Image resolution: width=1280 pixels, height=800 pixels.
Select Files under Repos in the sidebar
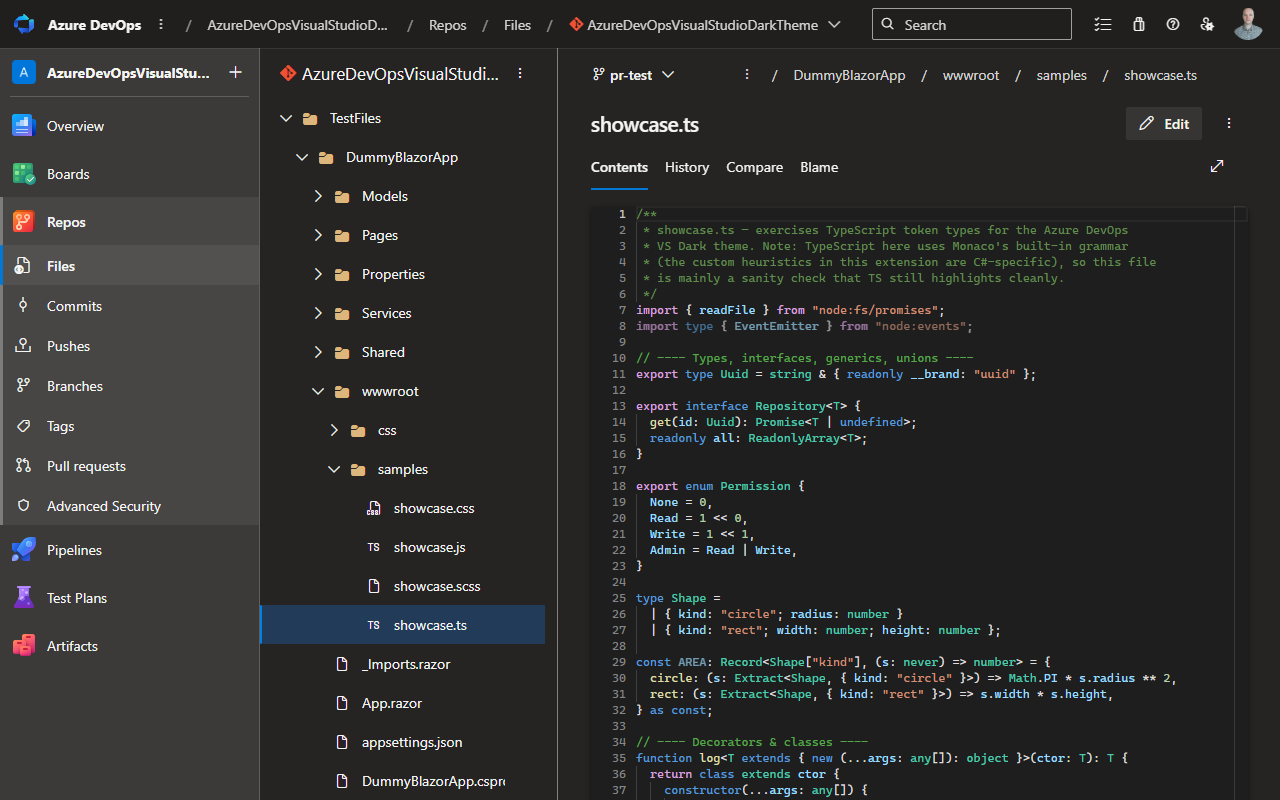pos(130,266)
